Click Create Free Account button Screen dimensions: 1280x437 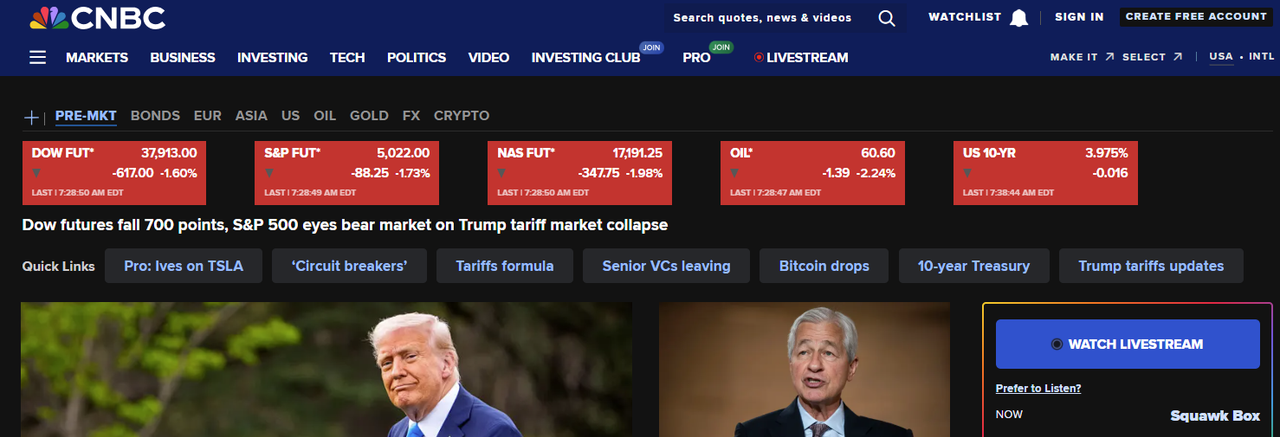1196,16
